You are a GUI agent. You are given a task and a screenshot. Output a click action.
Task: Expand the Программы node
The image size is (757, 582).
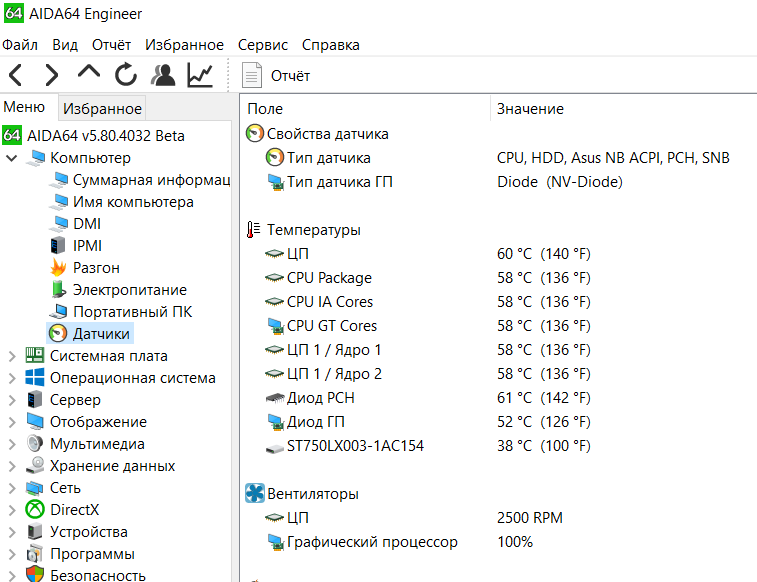(x=12, y=554)
